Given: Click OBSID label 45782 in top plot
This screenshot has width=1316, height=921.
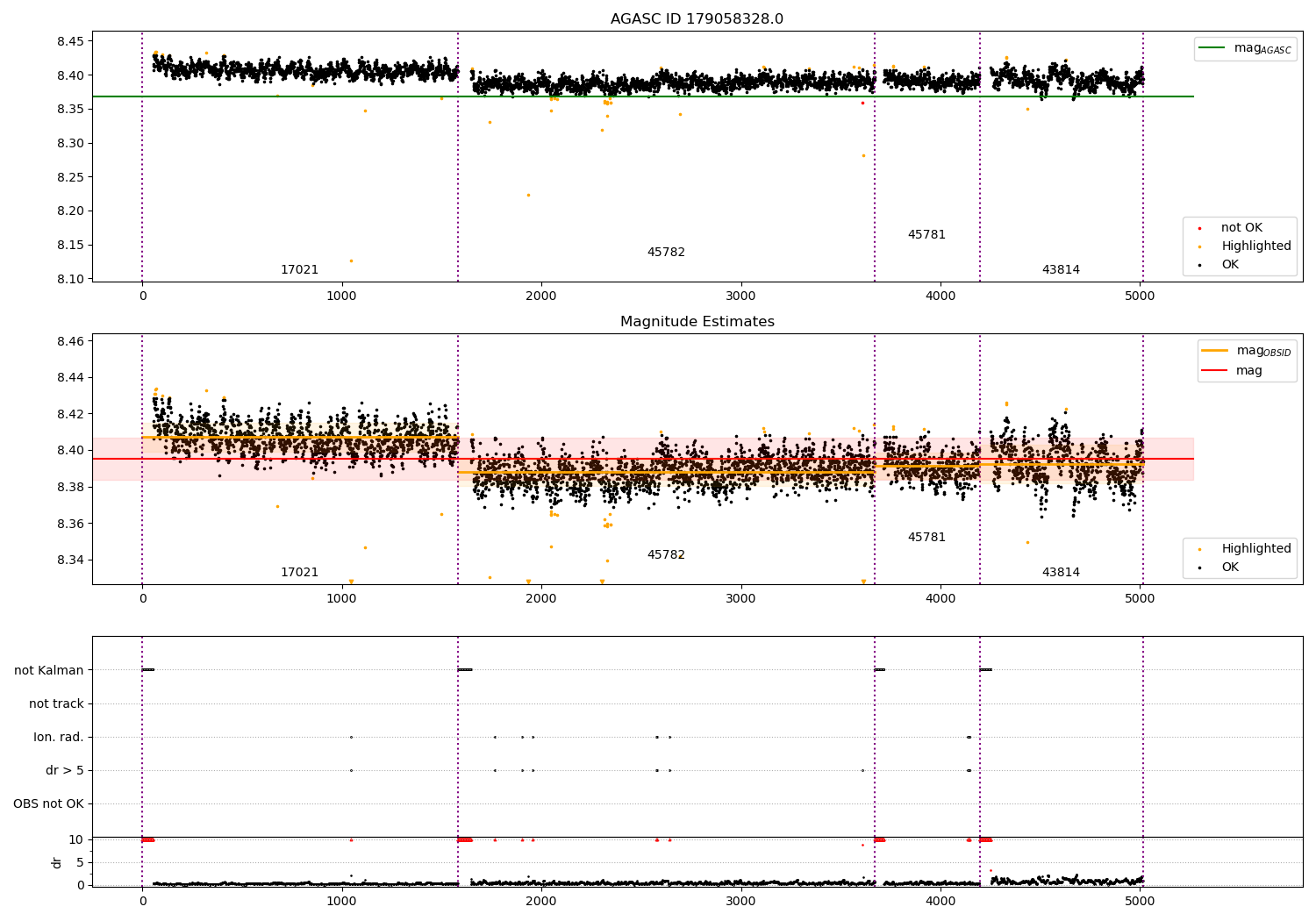Looking at the screenshot, I should (666, 253).
